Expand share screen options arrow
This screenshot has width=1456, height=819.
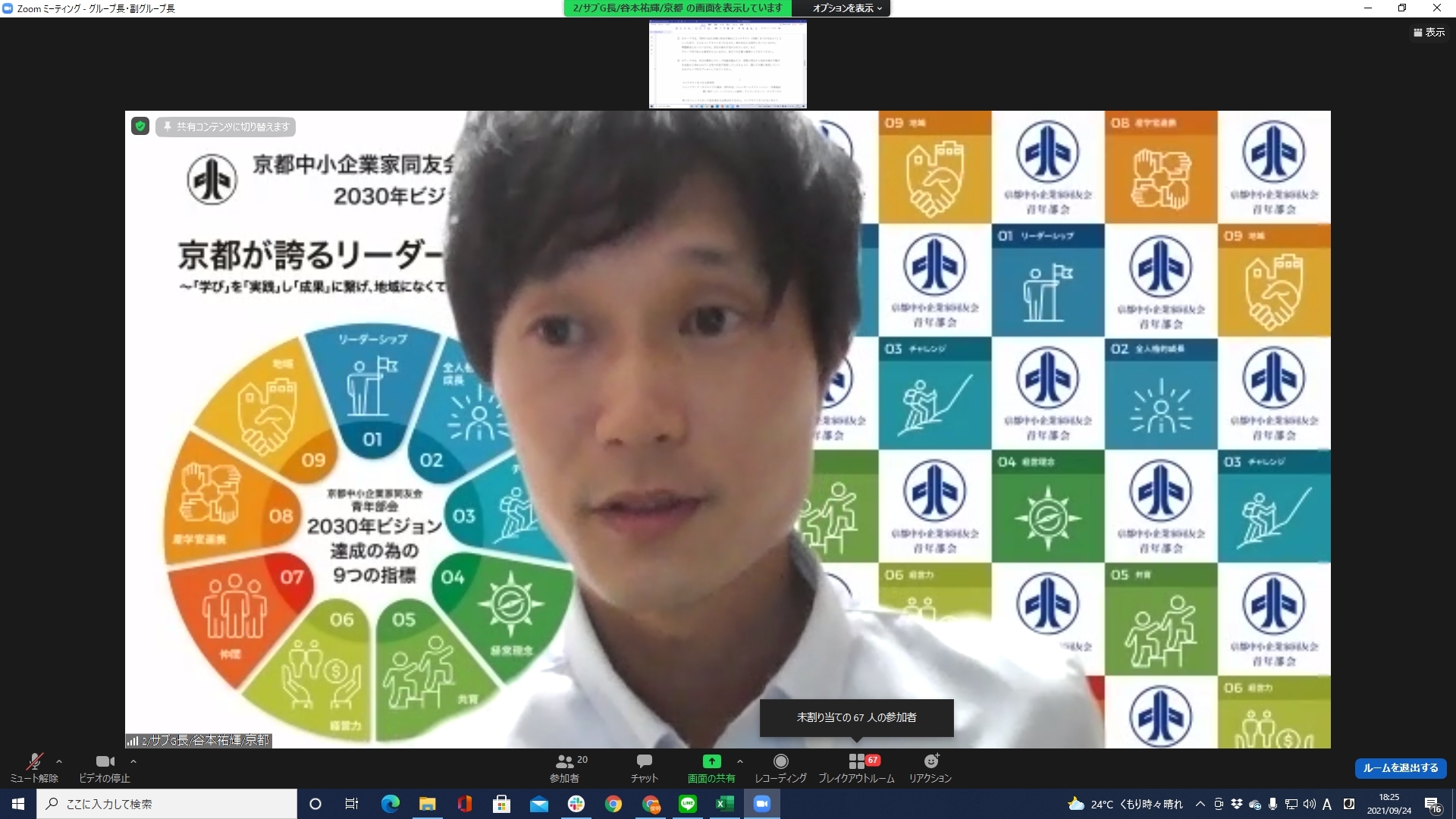pos(740,761)
